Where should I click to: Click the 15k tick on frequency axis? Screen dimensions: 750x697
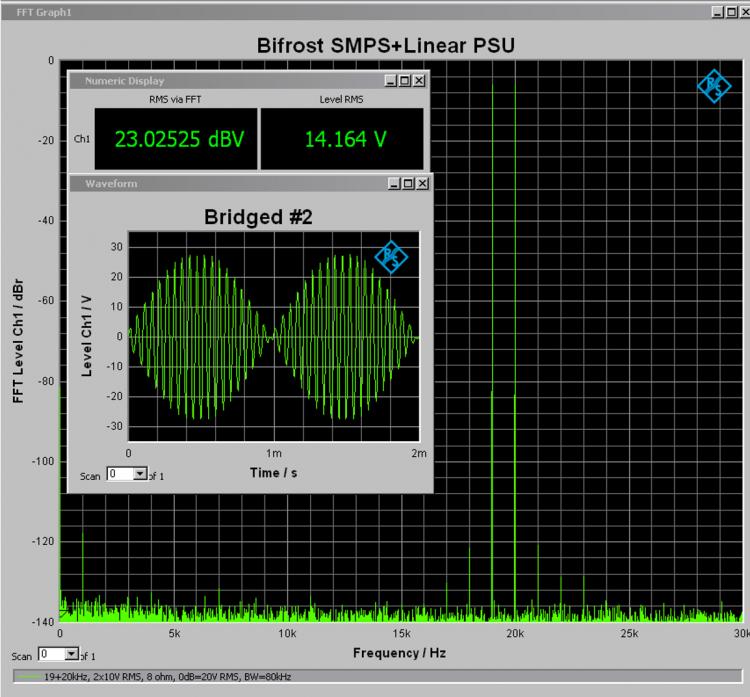401,633
